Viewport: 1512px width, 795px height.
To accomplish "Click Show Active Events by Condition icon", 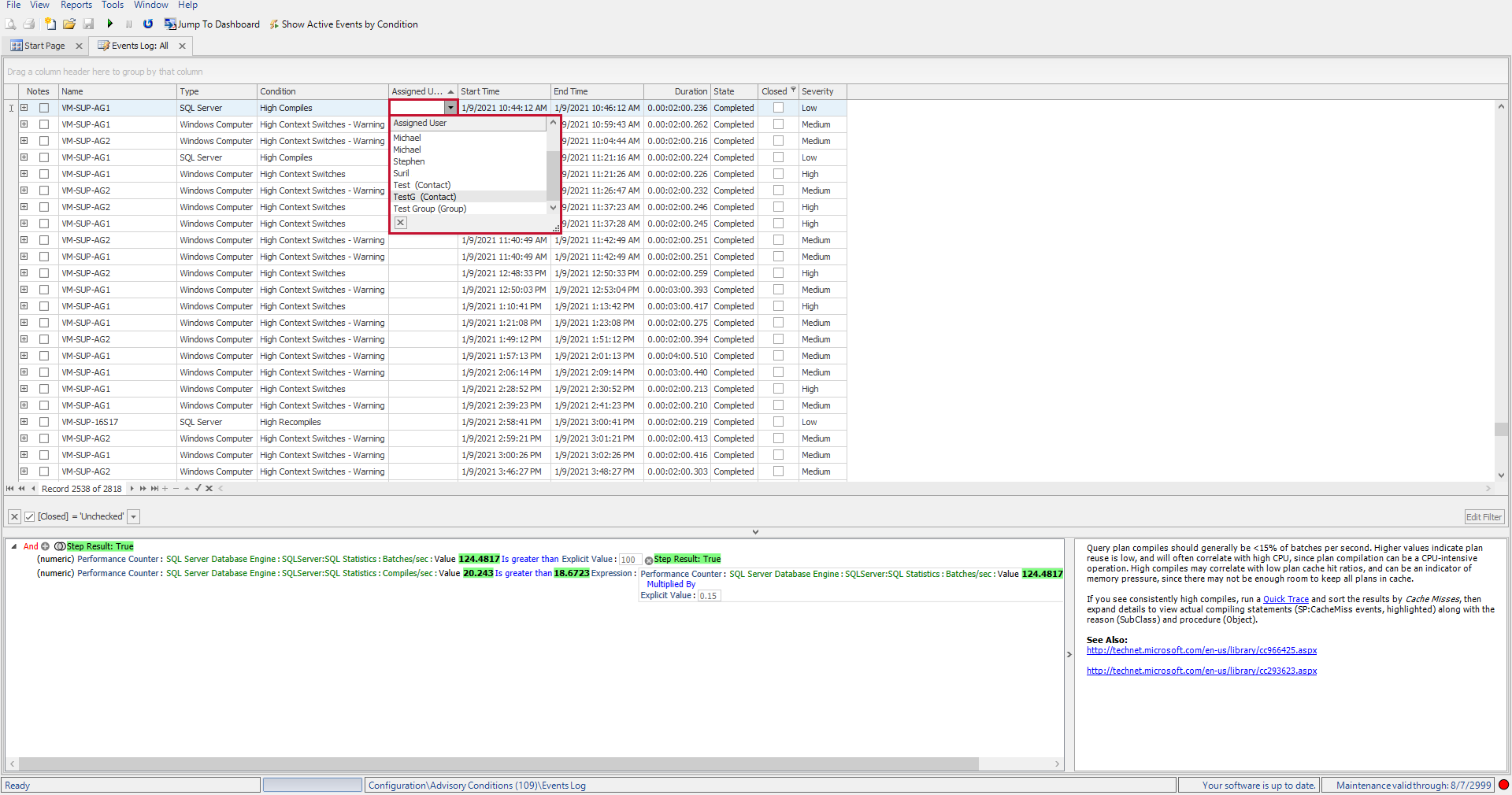I will pyautogui.click(x=274, y=24).
